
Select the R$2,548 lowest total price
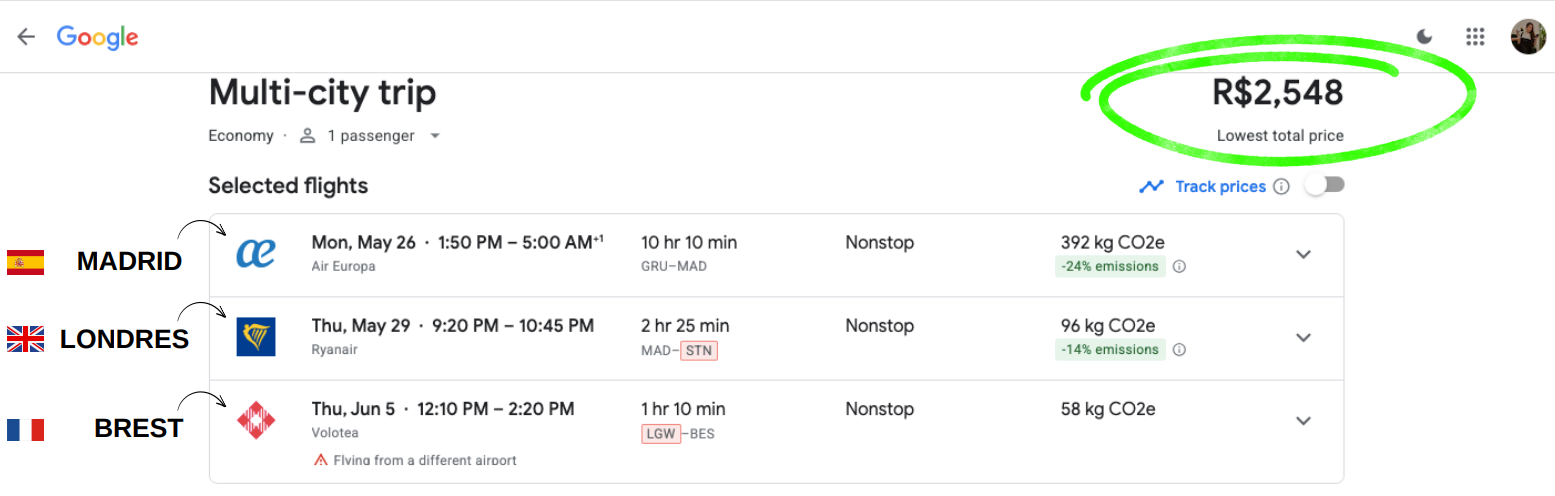click(1278, 93)
